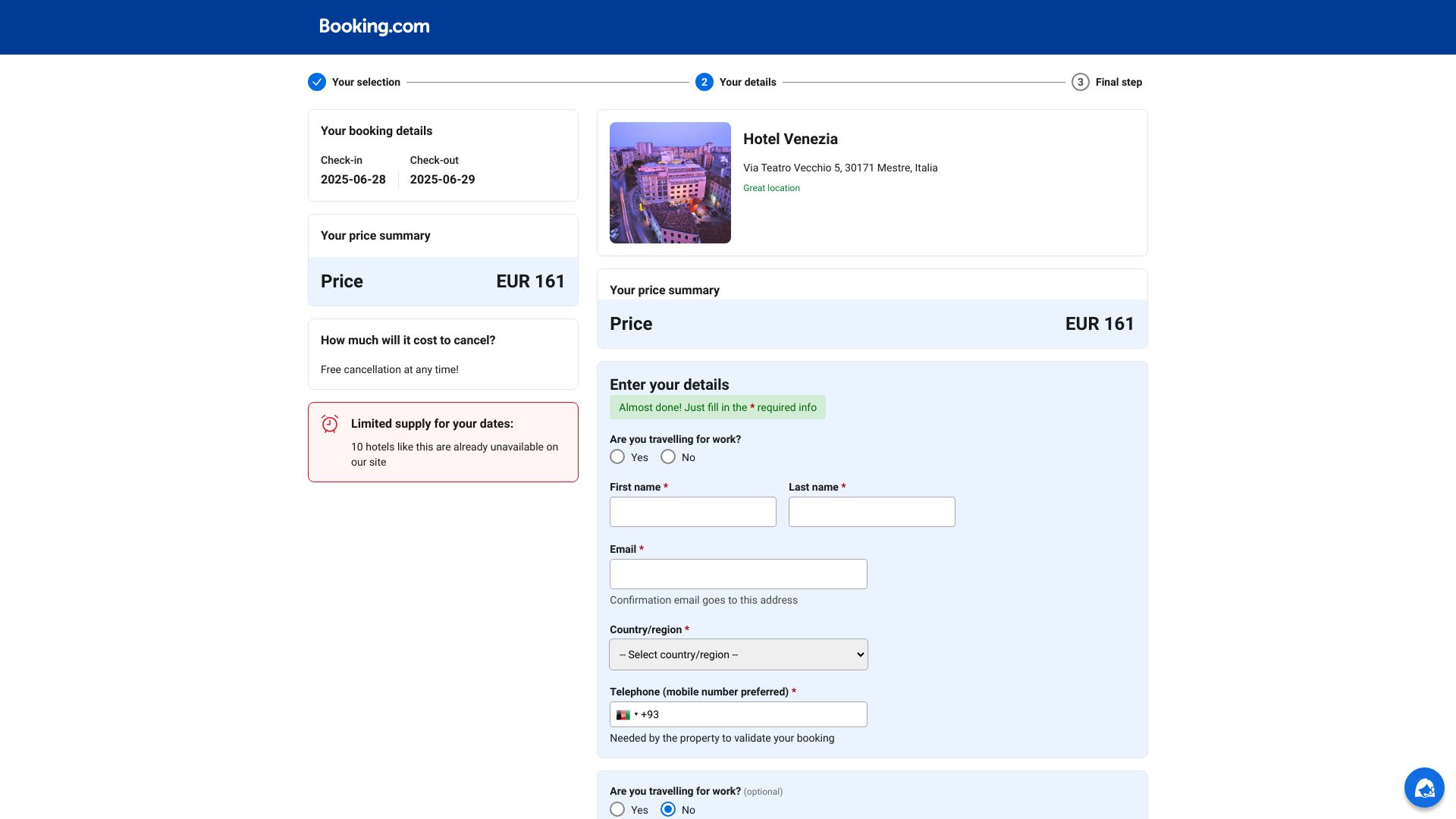Click the Limited supply for your dates heading
The image size is (1456, 819).
point(432,424)
